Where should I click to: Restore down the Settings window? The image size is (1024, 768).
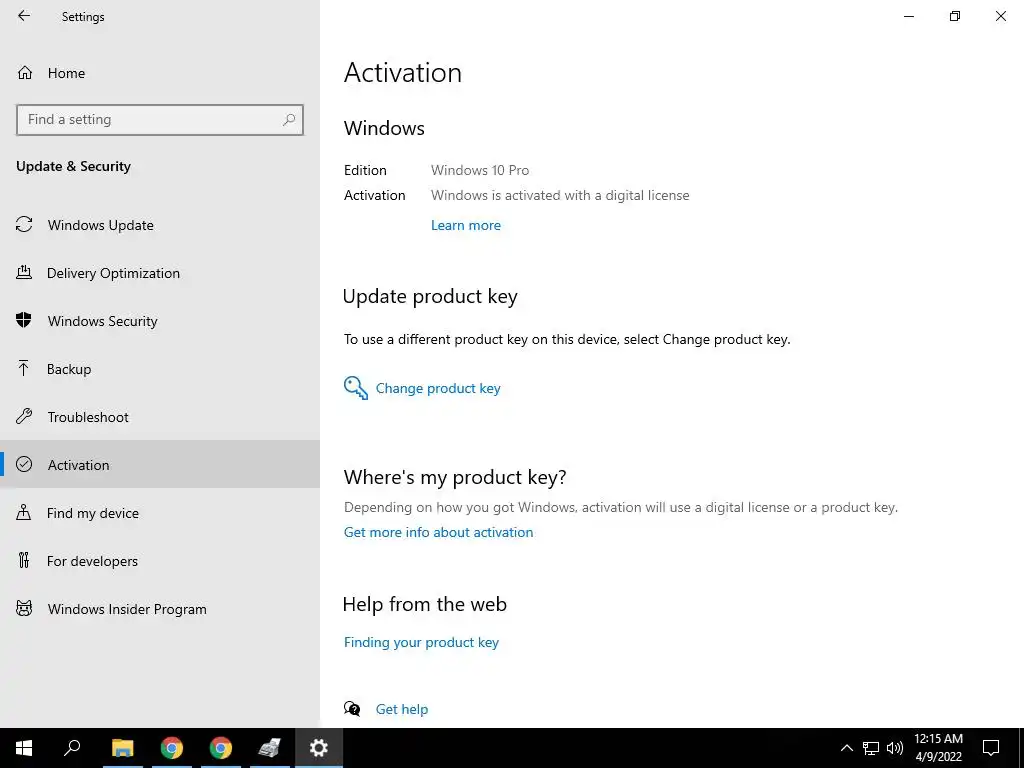[x=955, y=16]
